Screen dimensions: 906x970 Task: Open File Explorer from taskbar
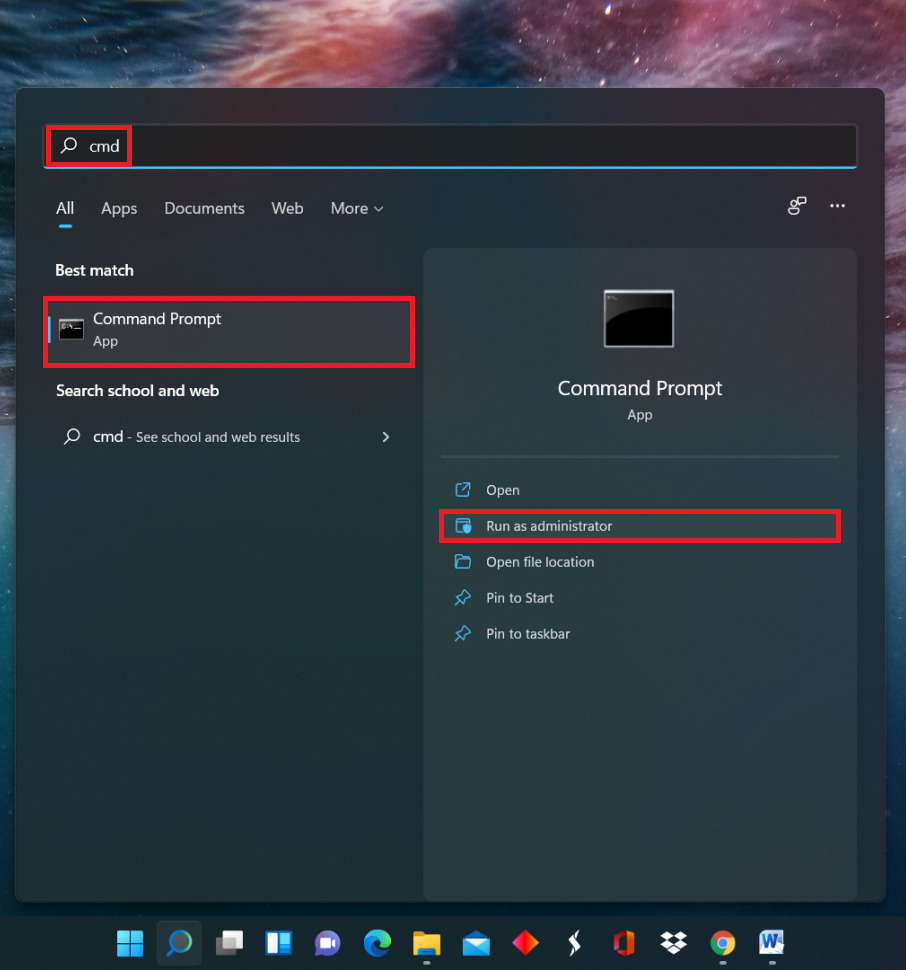tap(427, 943)
